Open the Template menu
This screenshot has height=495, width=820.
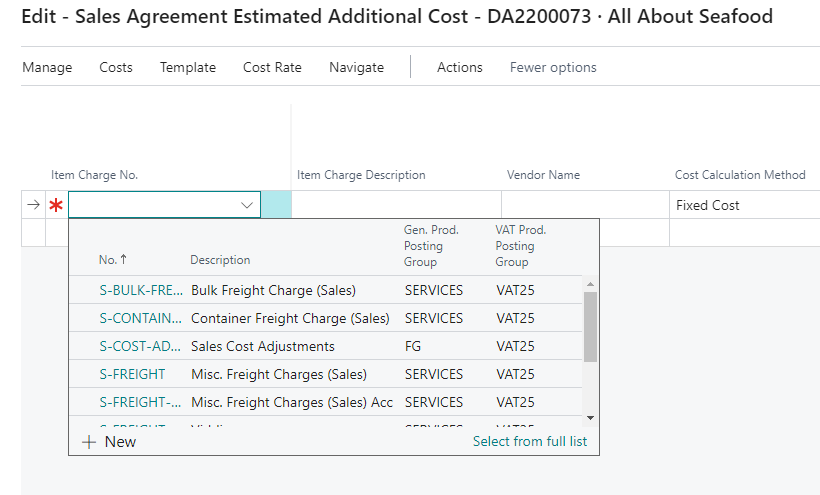188,67
